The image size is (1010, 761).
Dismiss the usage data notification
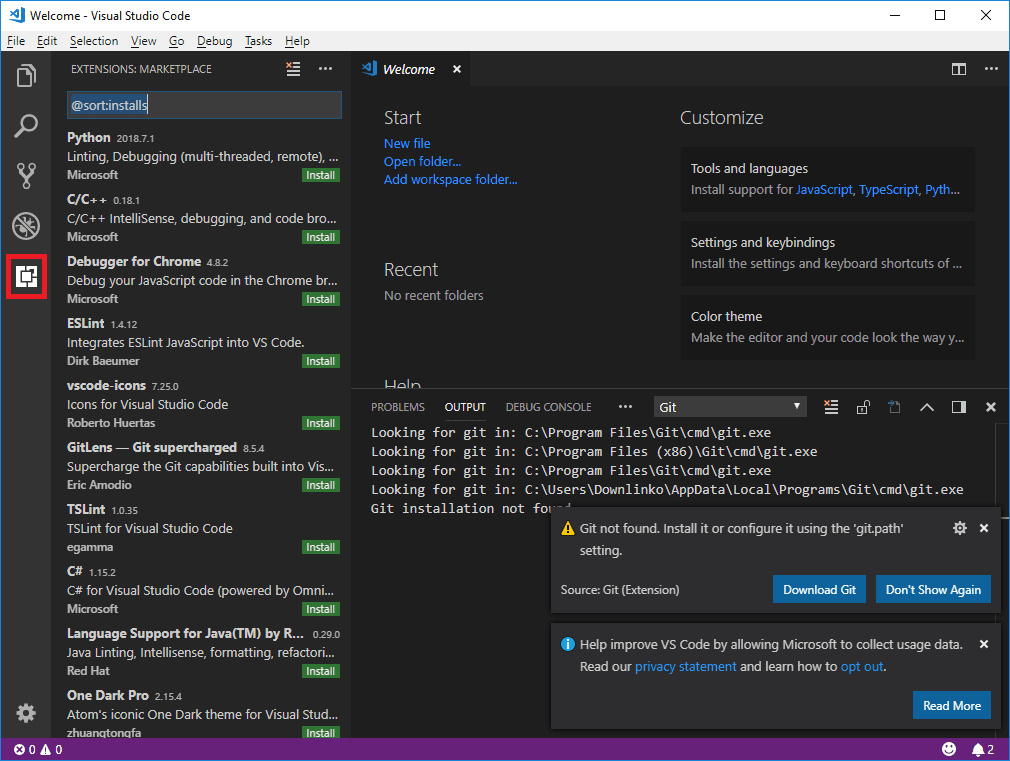[x=984, y=644]
